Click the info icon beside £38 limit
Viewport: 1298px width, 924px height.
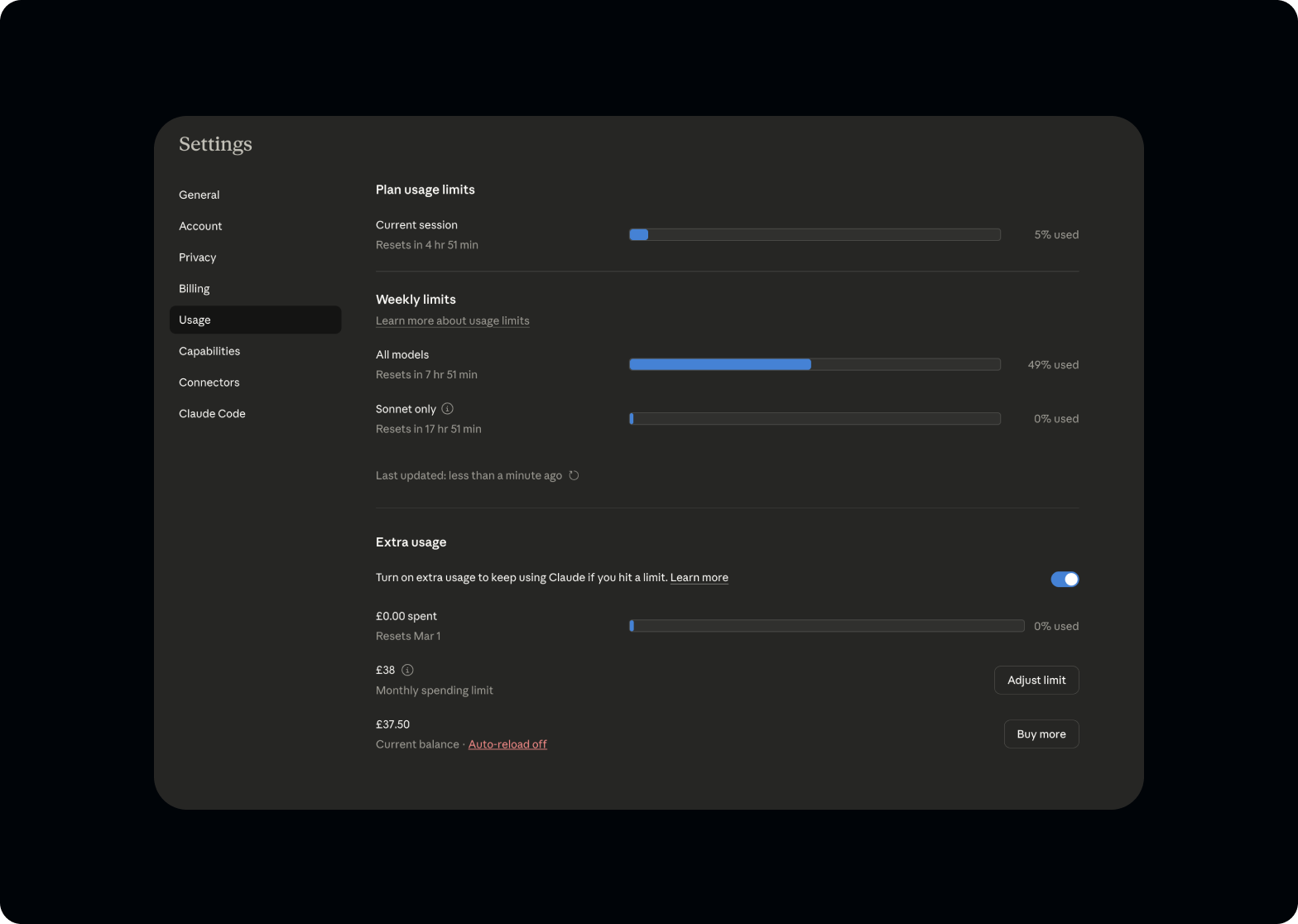pos(407,670)
